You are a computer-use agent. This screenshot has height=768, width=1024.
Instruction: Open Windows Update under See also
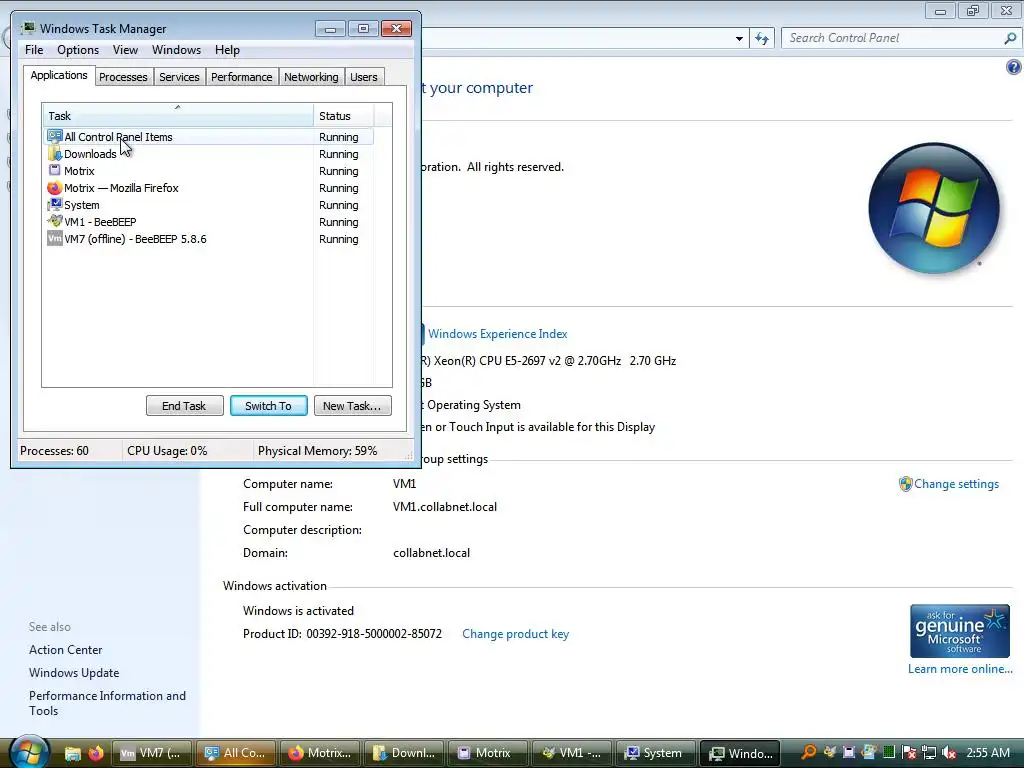tap(74, 673)
